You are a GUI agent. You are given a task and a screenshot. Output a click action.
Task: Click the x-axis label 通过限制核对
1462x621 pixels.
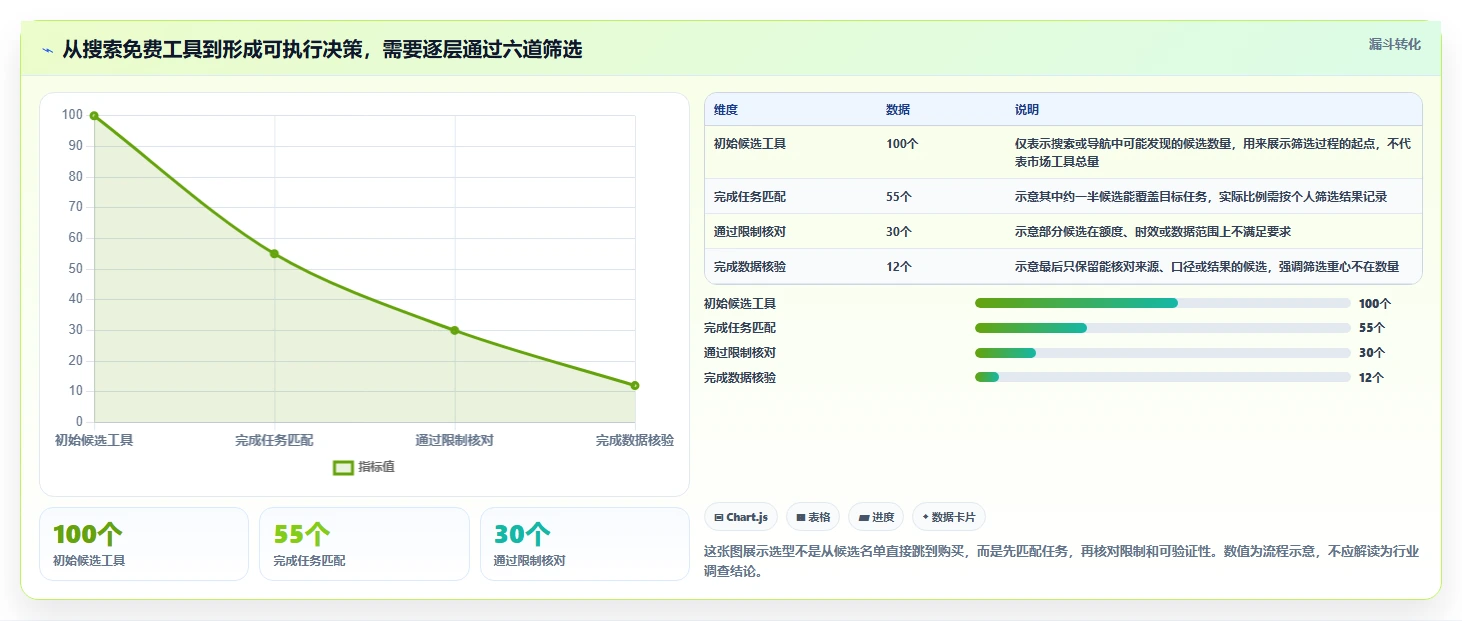click(x=454, y=440)
